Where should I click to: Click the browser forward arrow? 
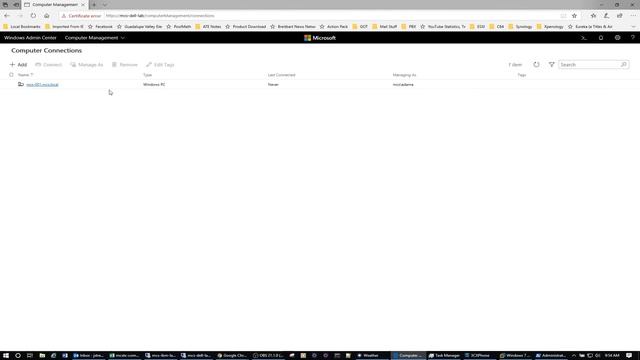coord(20,16)
